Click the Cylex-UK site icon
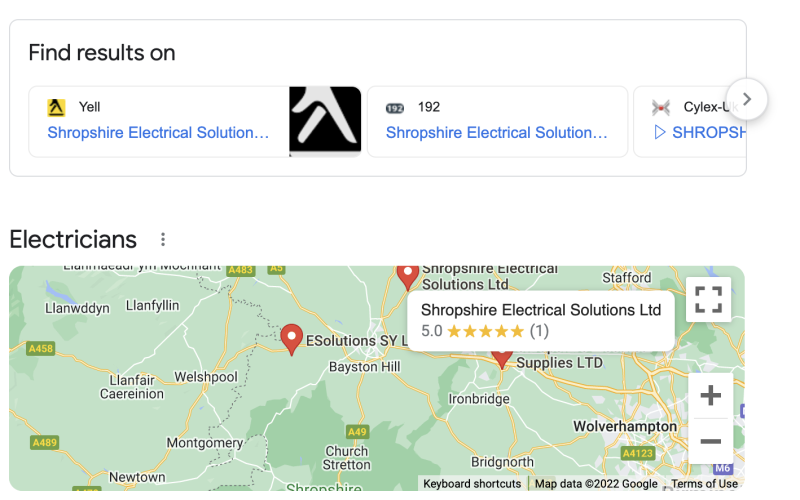 click(661, 108)
